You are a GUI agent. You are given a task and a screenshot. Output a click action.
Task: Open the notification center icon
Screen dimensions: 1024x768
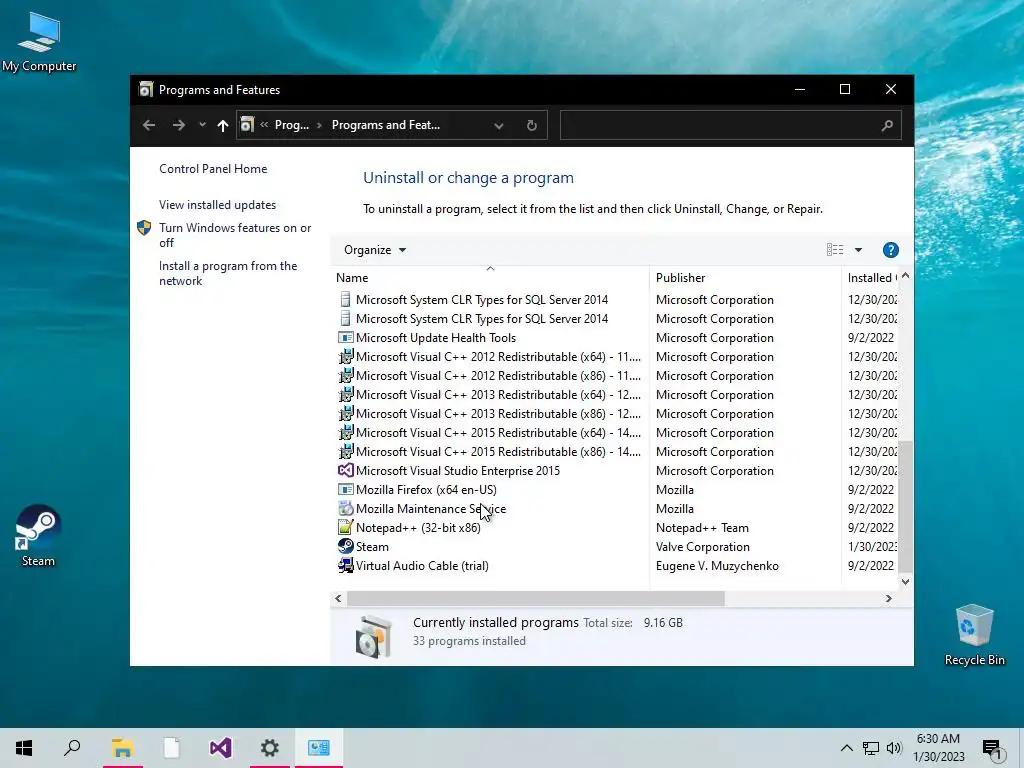click(x=992, y=749)
